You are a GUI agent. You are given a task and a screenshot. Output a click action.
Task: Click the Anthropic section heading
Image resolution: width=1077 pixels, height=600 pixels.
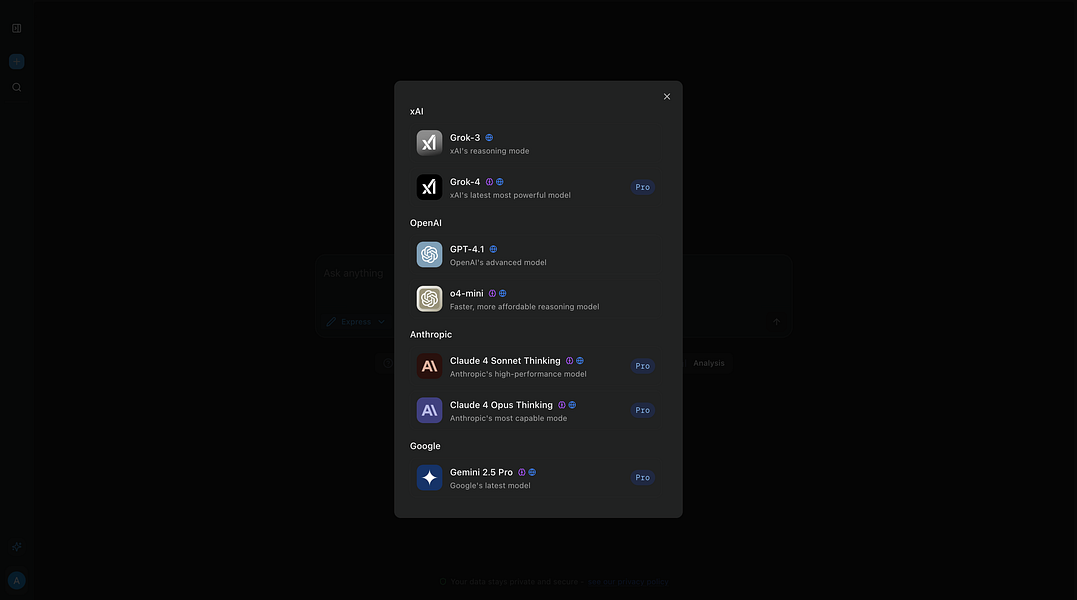tap(431, 334)
